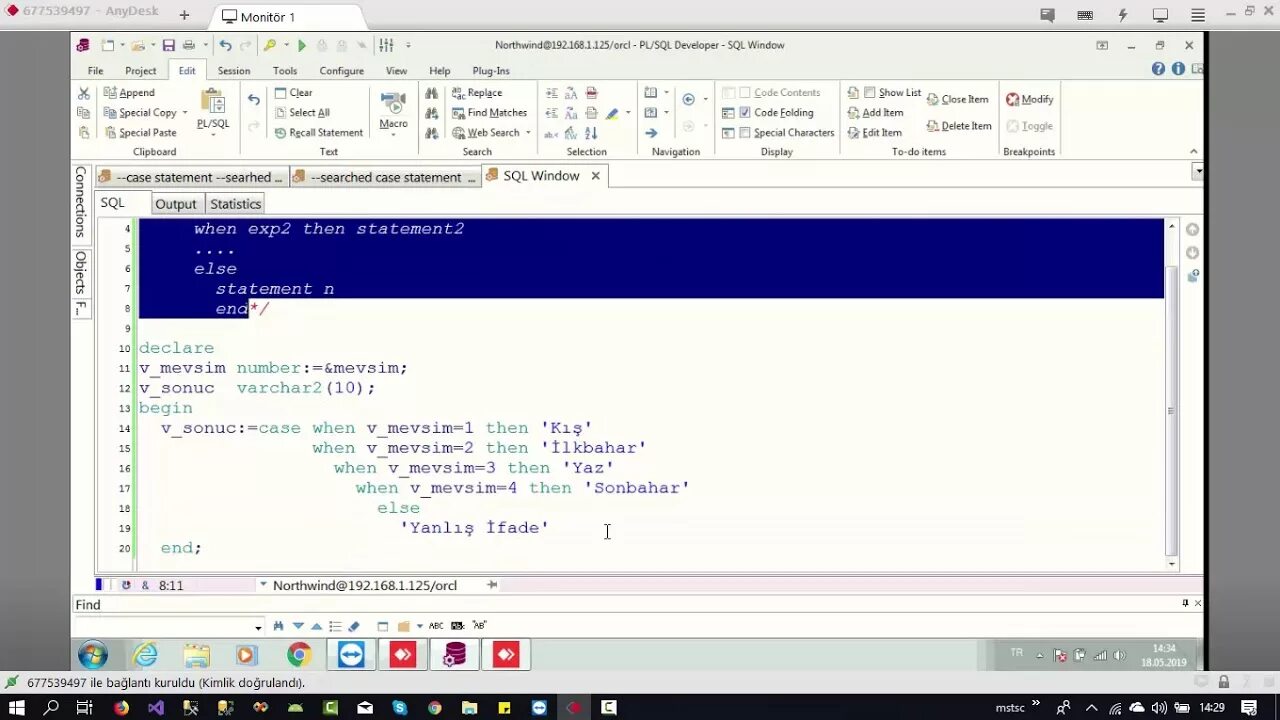Screen dimensions: 1280x720
Task: Click the Log on key icon
Action: tap(269, 45)
